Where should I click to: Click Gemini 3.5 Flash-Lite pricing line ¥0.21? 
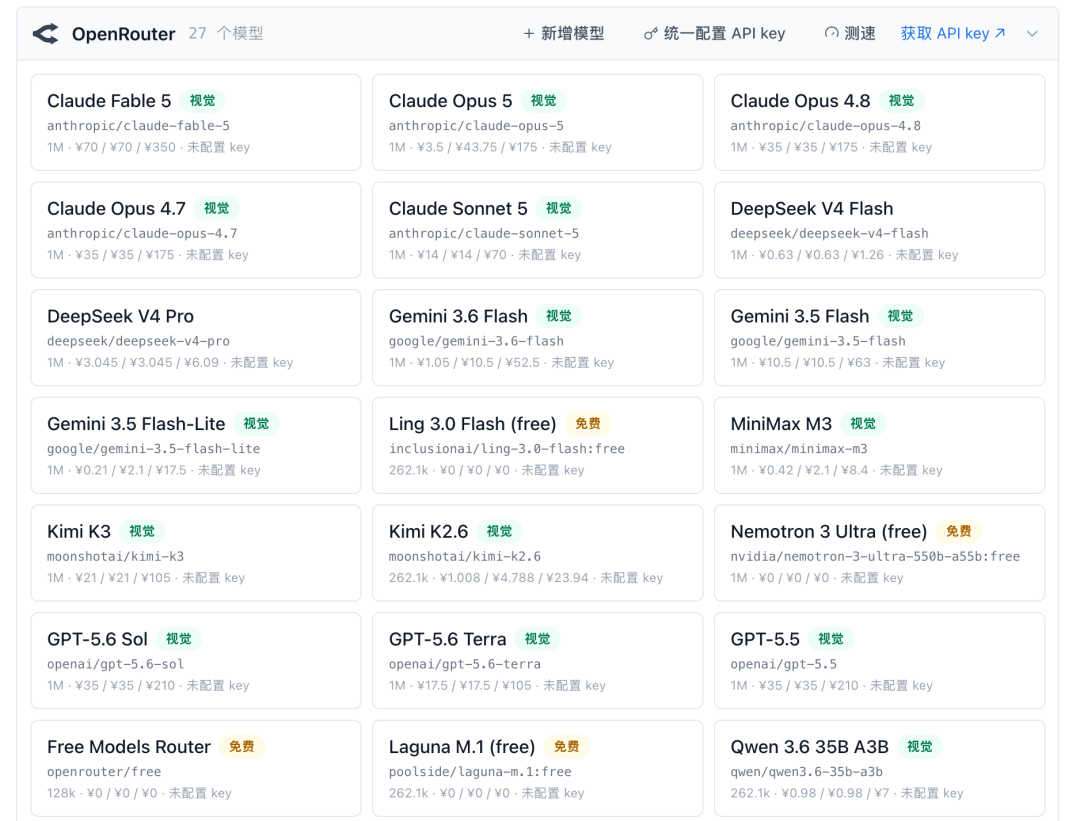154,470
